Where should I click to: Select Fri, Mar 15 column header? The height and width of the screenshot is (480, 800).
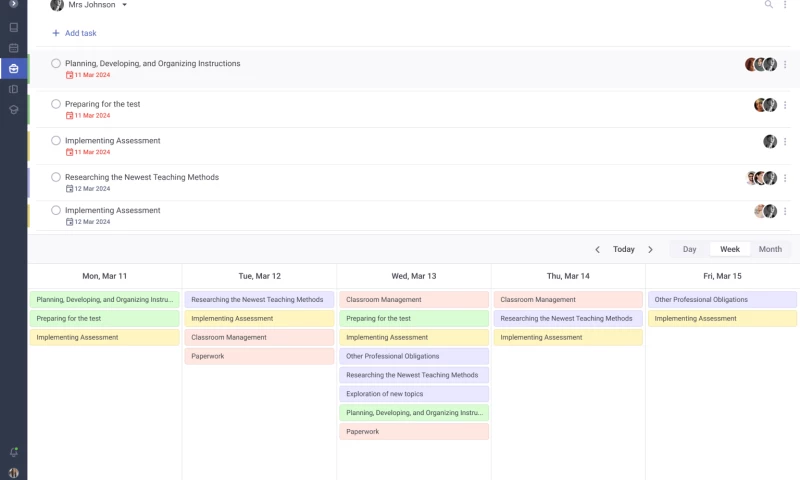pyautogui.click(x=722, y=276)
